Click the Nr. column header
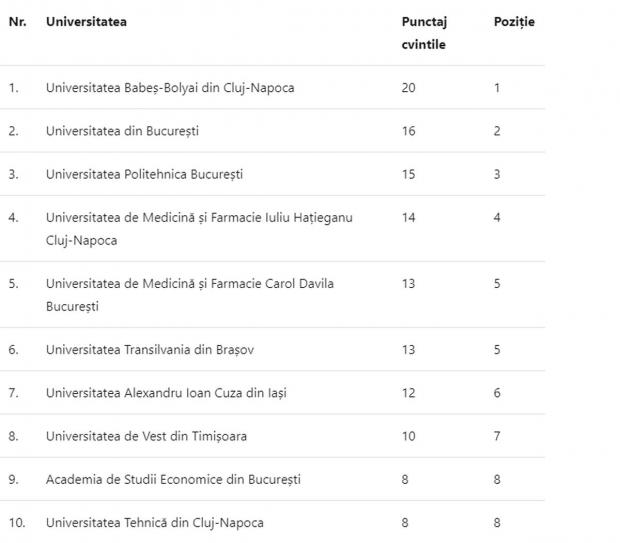 [x=17, y=22]
